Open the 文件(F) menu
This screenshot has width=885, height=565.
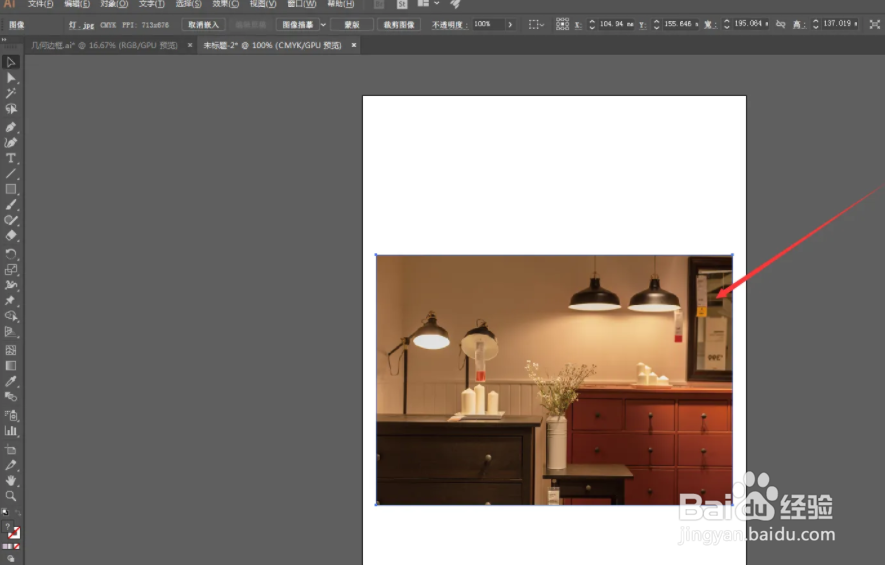[40, 4]
